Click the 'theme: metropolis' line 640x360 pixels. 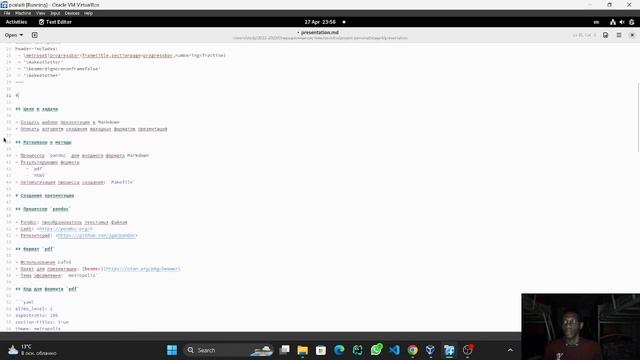(x=38, y=329)
